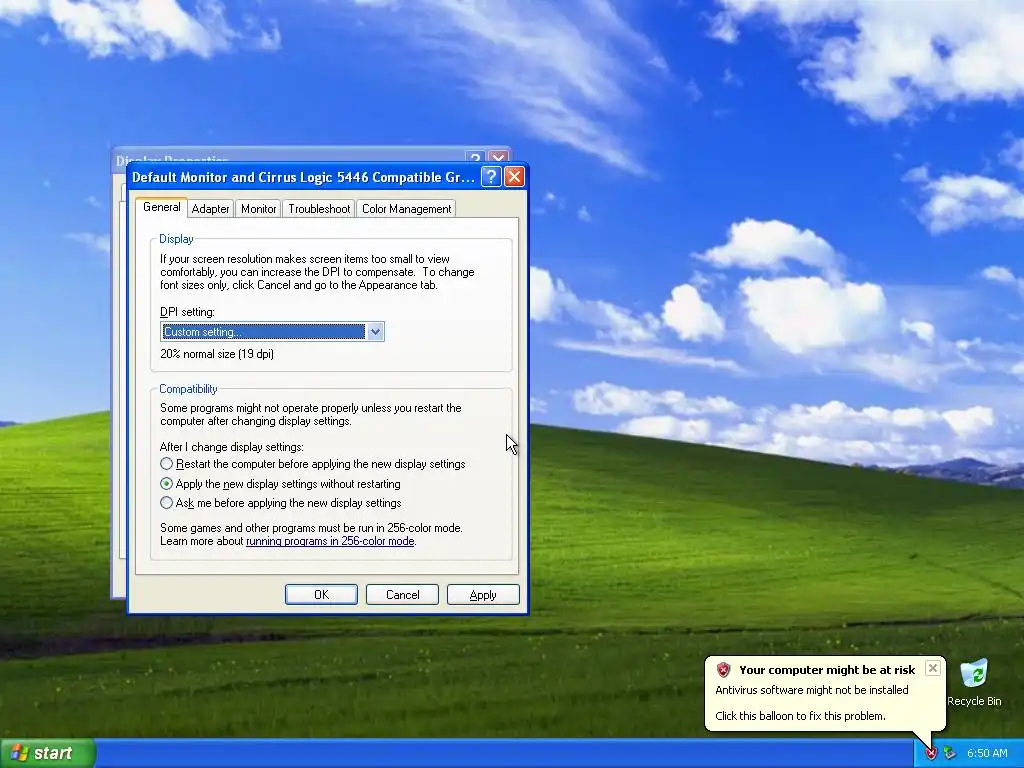The image size is (1024, 768).
Task: Dismiss the security warning balloon
Action: (933, 668)
